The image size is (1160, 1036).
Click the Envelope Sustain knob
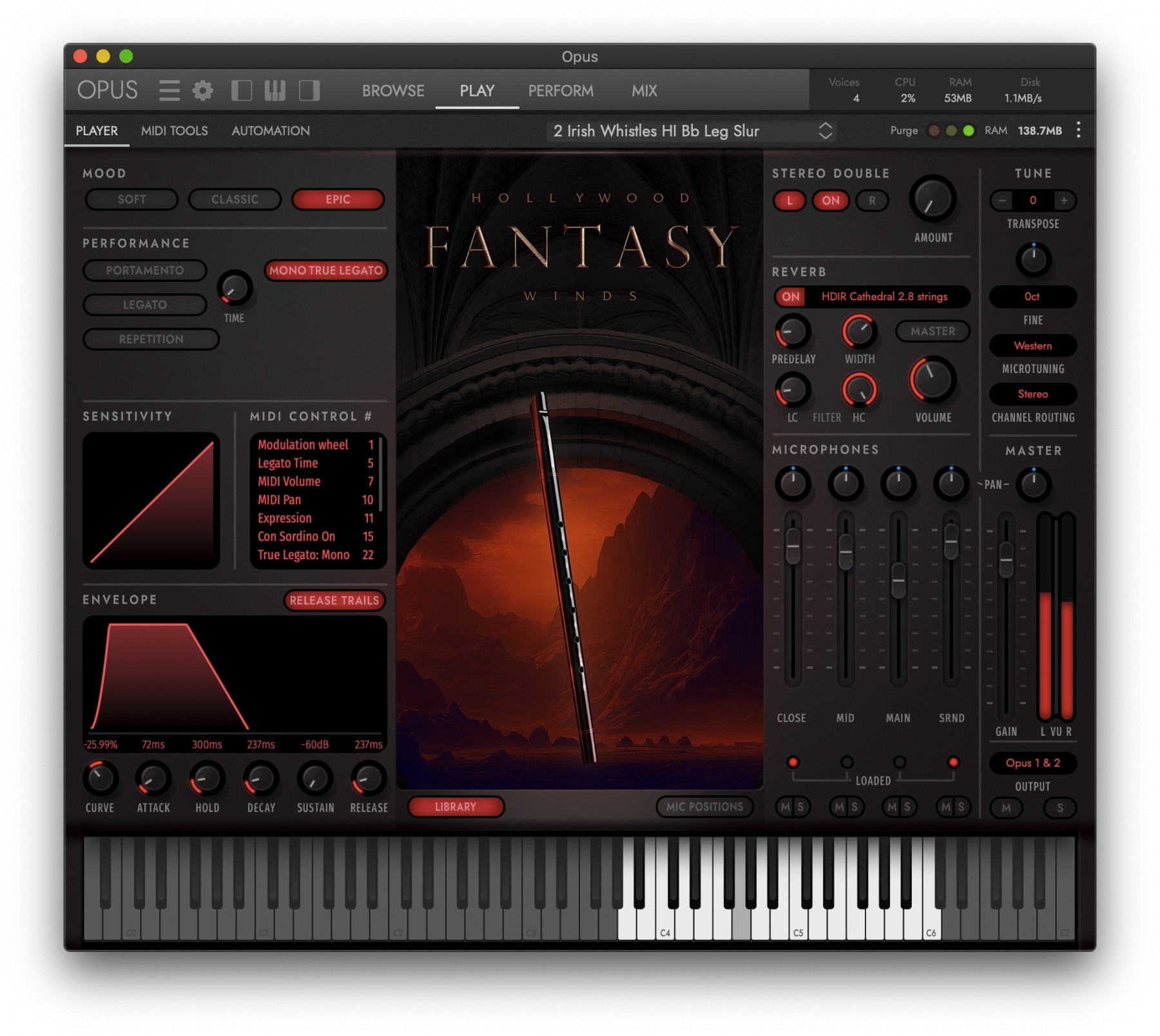click(315, 778)
